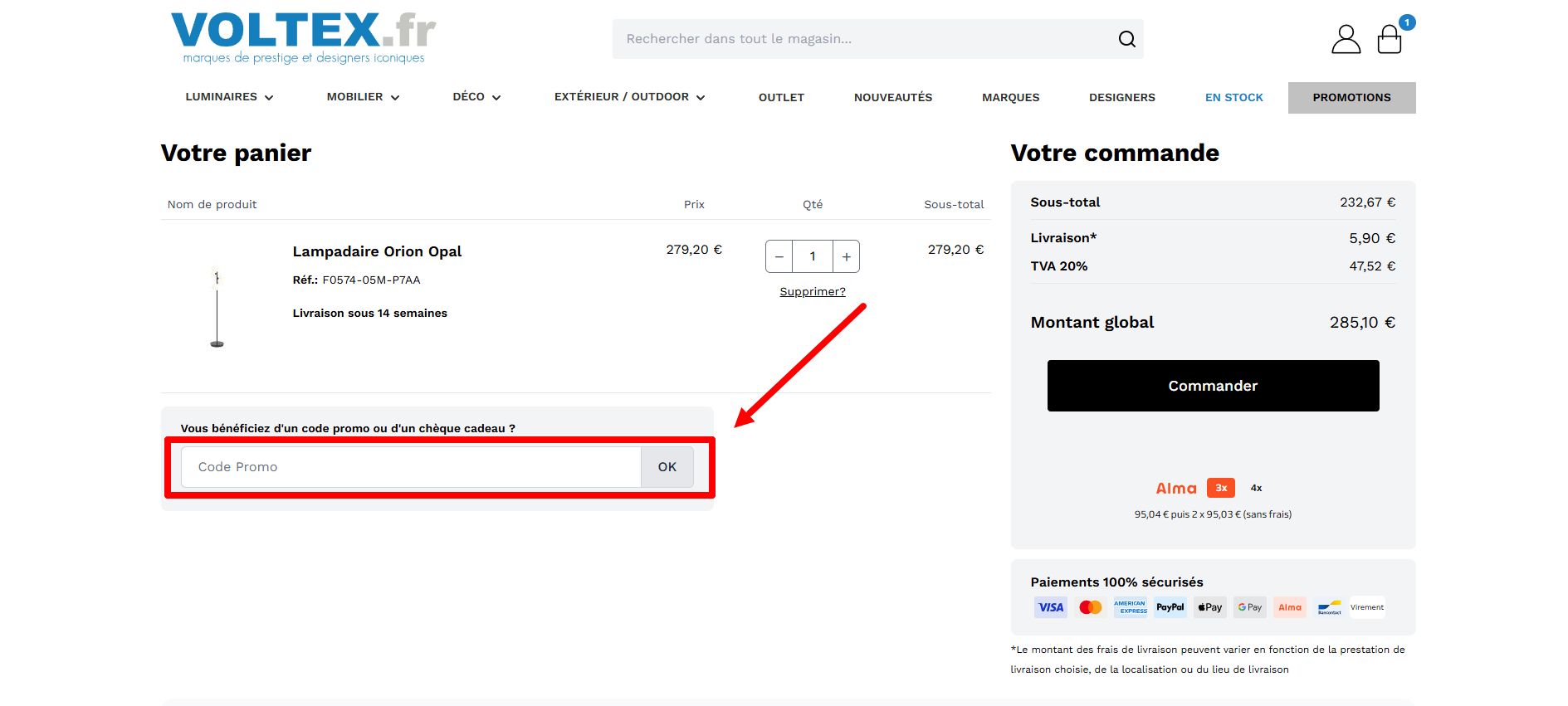1568x706 pixels.
Task: Select the Visa payment logo
Action: (1051, 607)
